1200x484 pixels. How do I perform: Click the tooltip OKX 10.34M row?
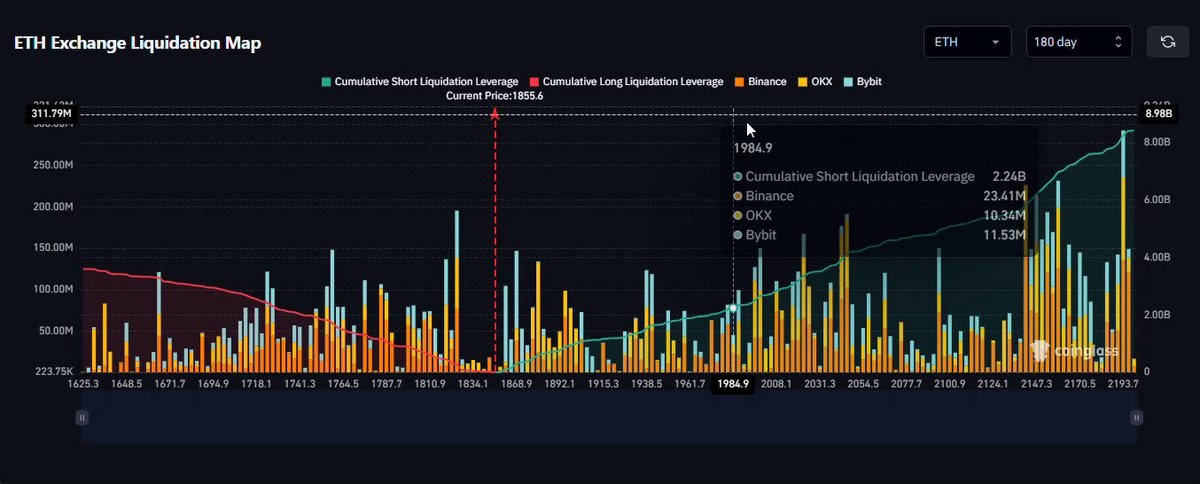point(880,215)
